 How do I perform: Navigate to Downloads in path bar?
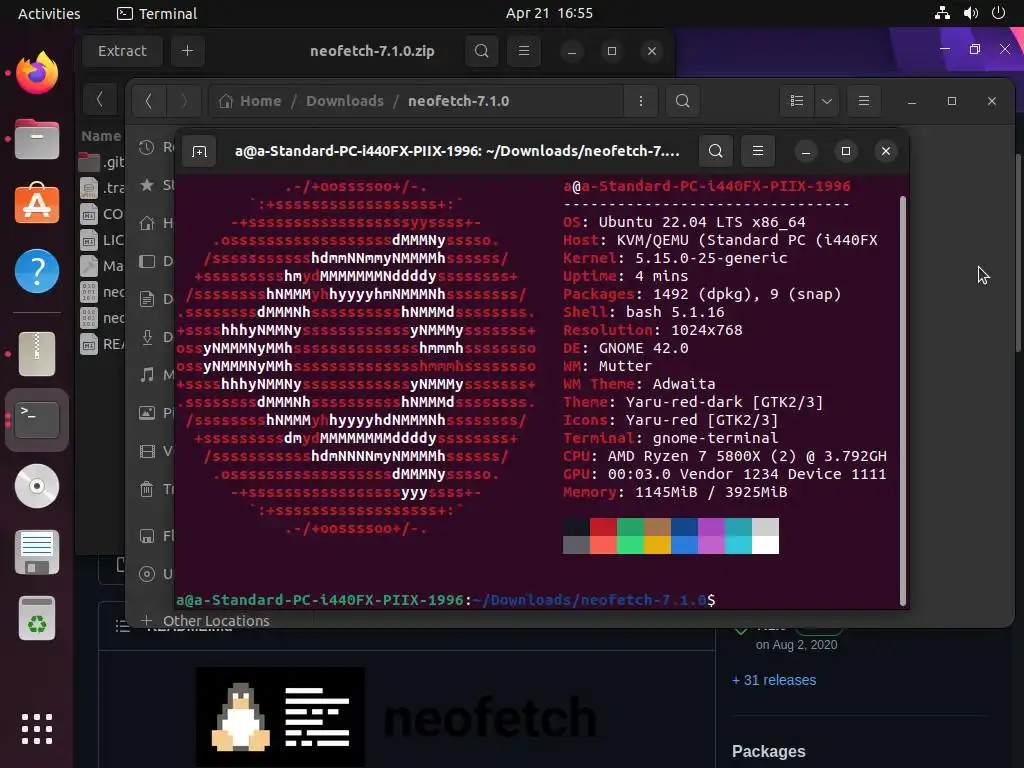345,101
